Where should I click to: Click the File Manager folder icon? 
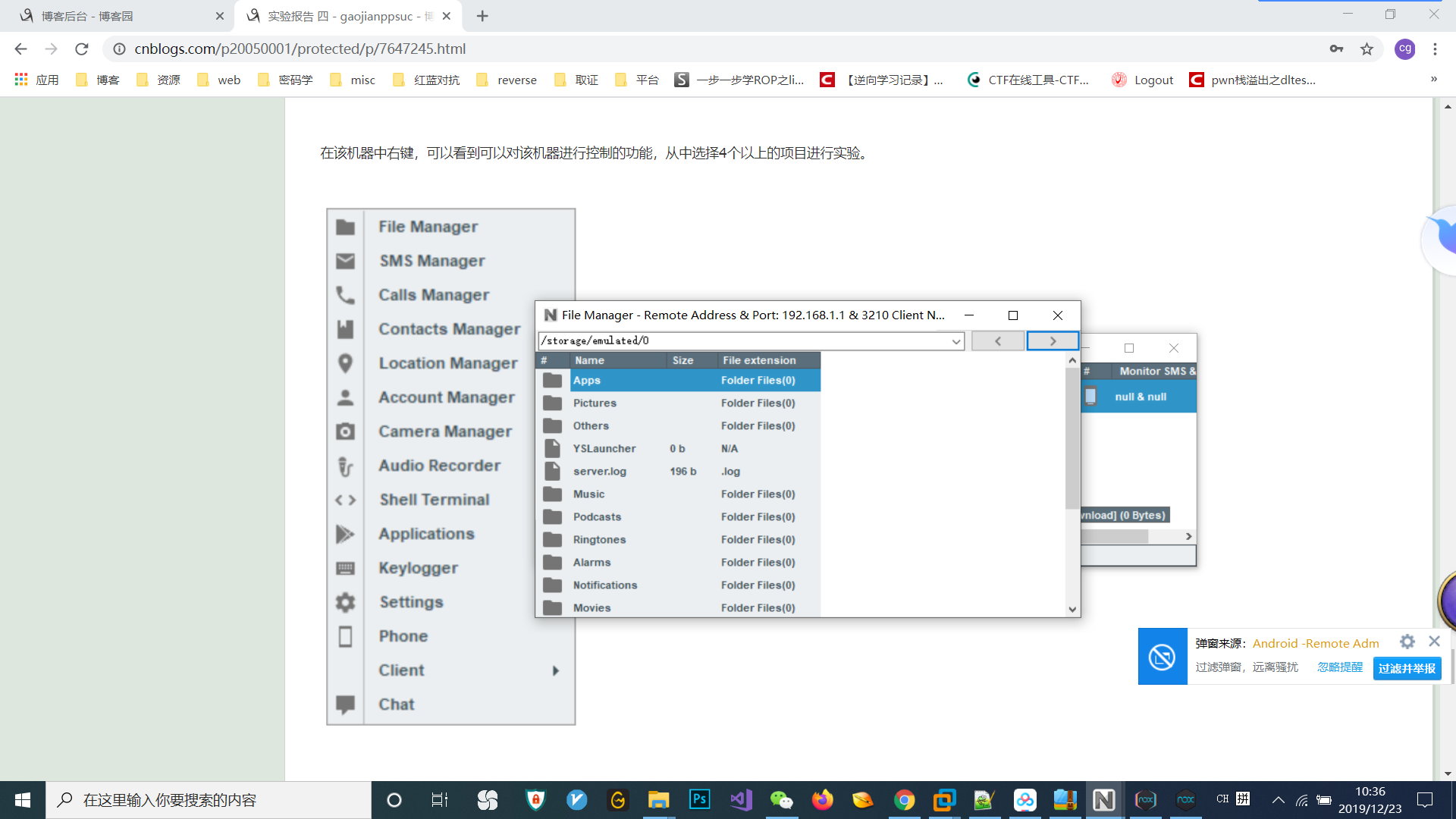(x=345, y=227)
